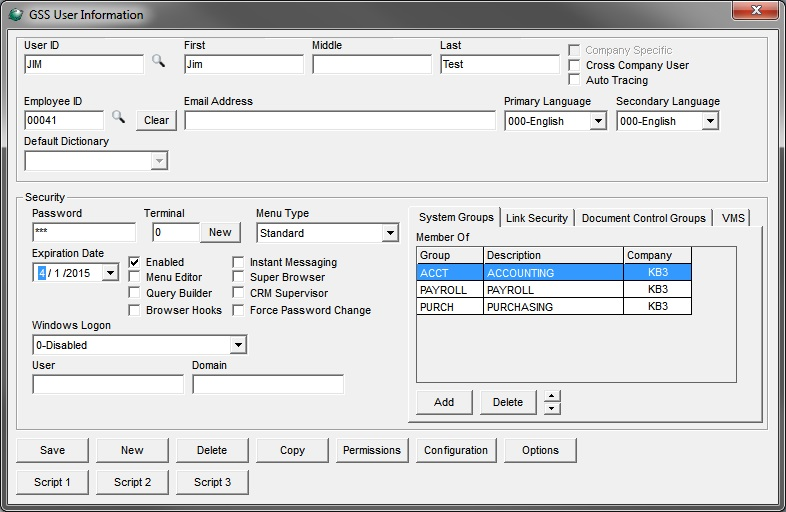Check the Menu Editor option
Image resolution: width=786 pixels, height=512 pixels.
point(134,277)
